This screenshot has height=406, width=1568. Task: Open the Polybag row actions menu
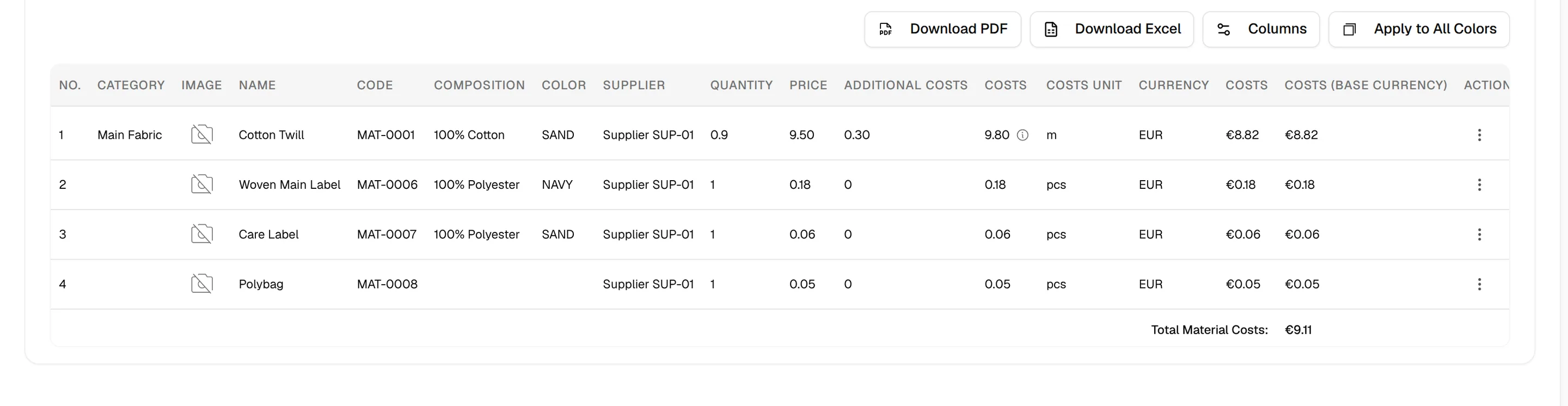pos(1479,284)
